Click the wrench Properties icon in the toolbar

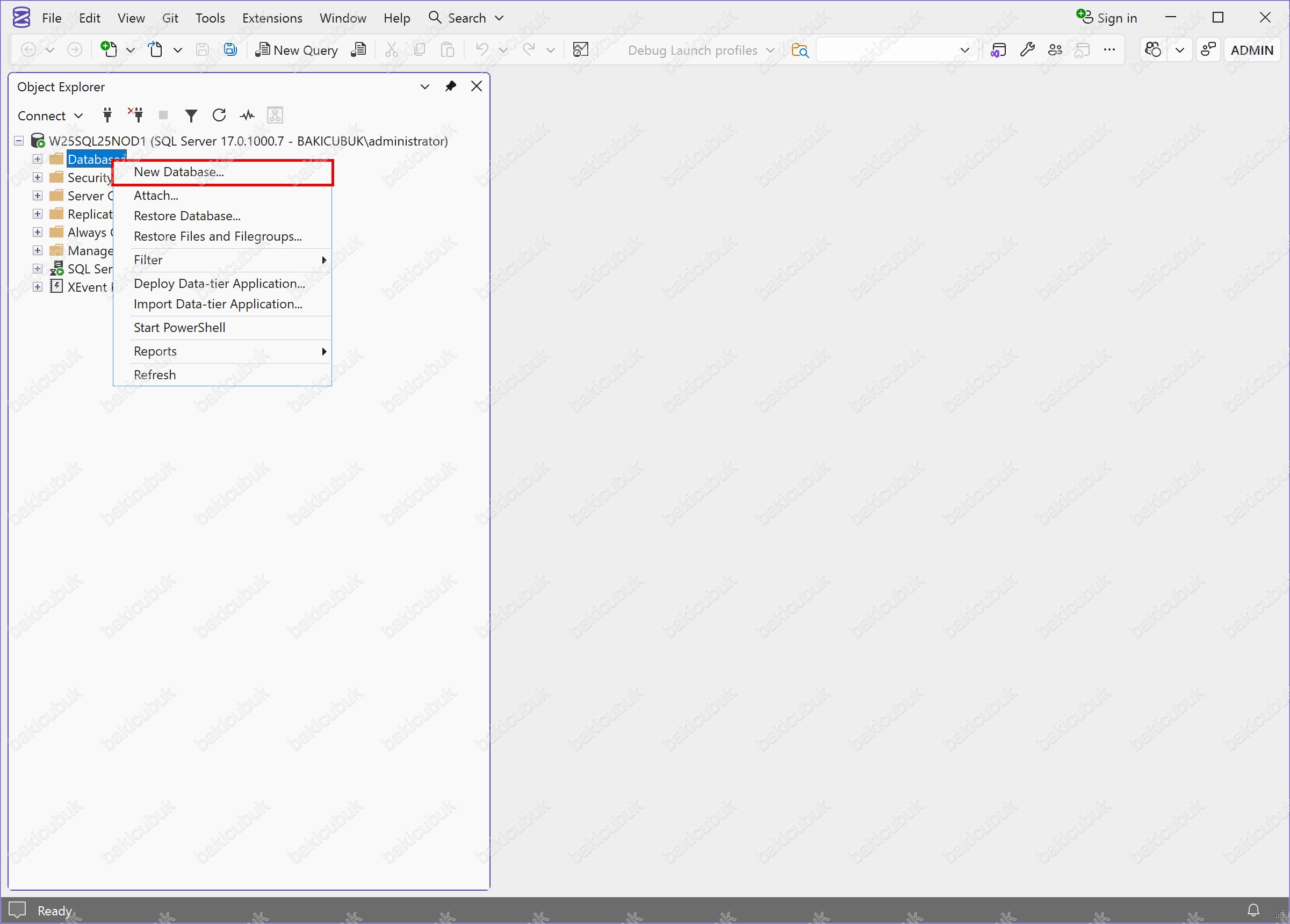(1027, 50)
